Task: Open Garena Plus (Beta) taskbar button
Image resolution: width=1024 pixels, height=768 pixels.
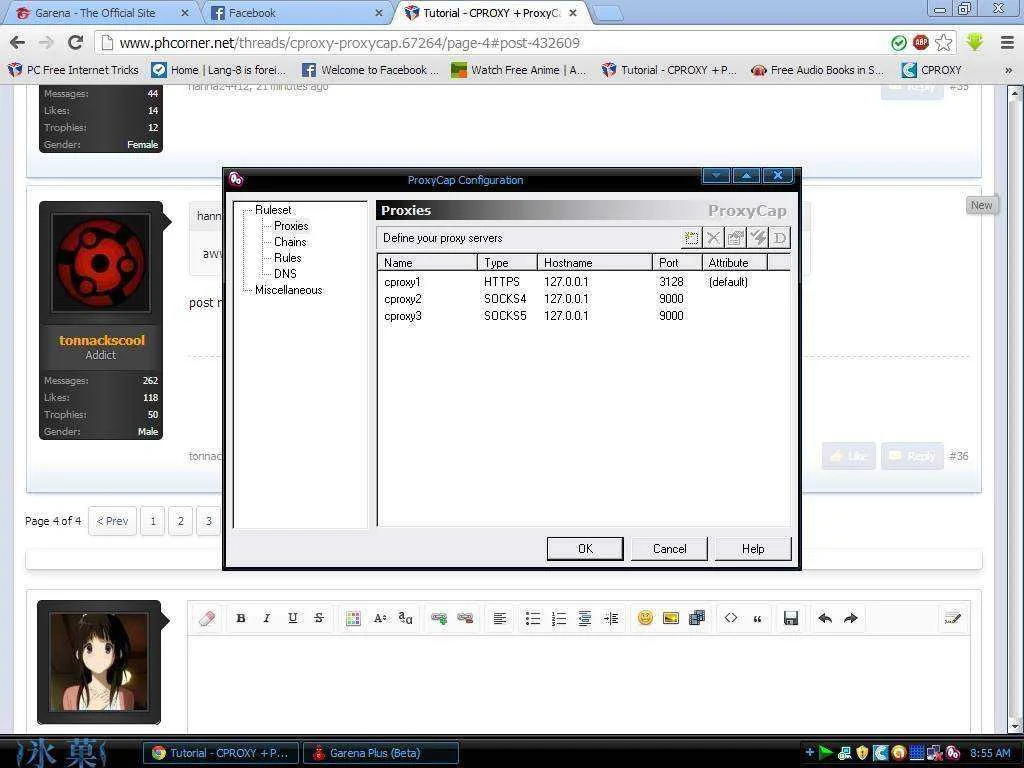Action: (381, 753)
